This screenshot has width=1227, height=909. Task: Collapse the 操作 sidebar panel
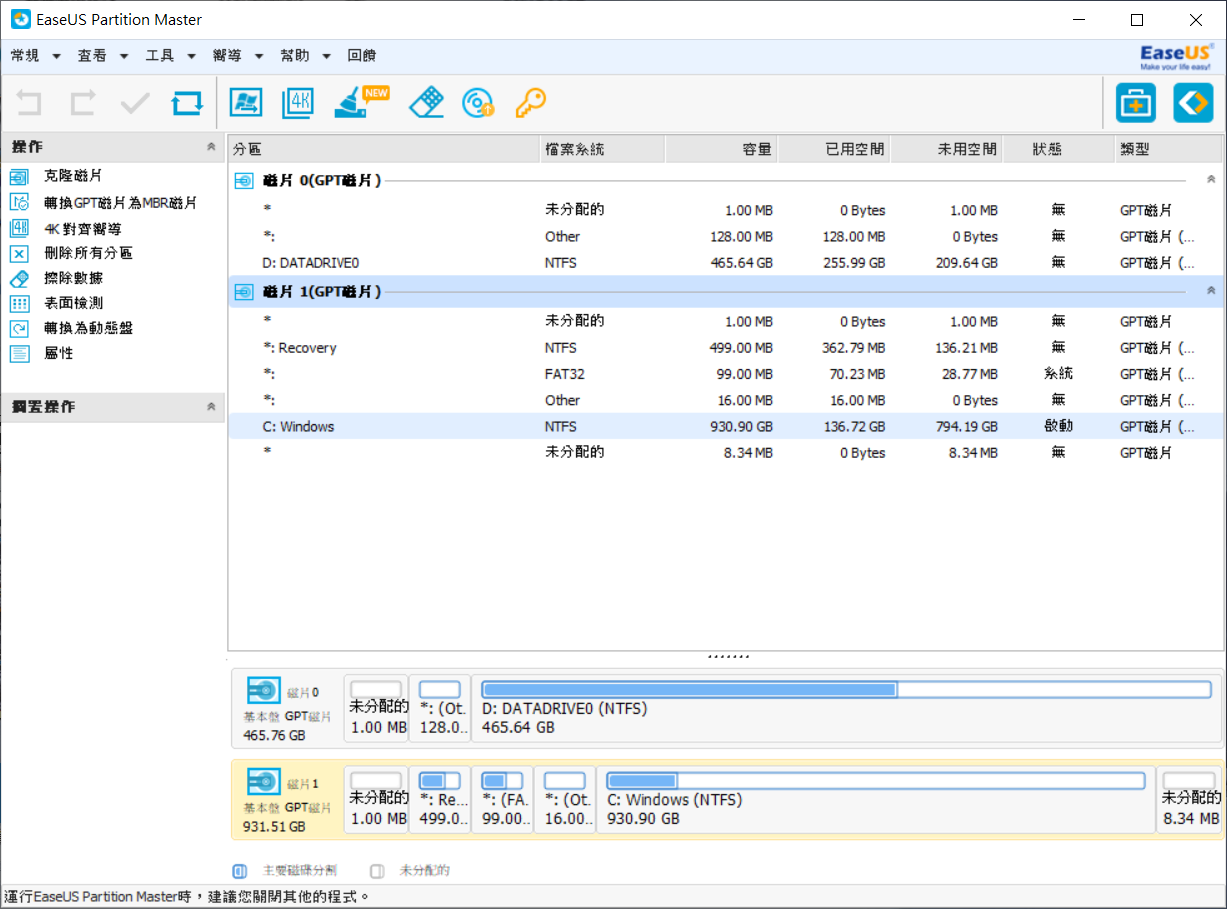[211, 147]
